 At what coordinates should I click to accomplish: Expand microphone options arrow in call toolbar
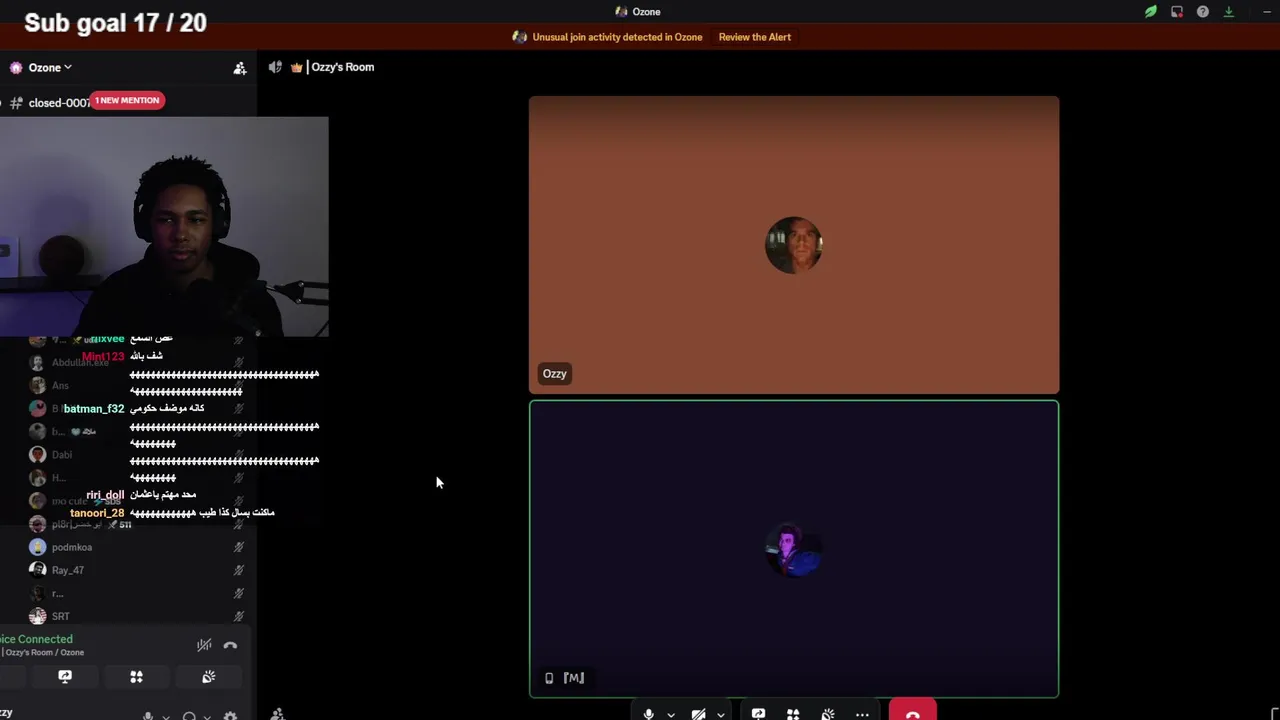click(671, 715)
